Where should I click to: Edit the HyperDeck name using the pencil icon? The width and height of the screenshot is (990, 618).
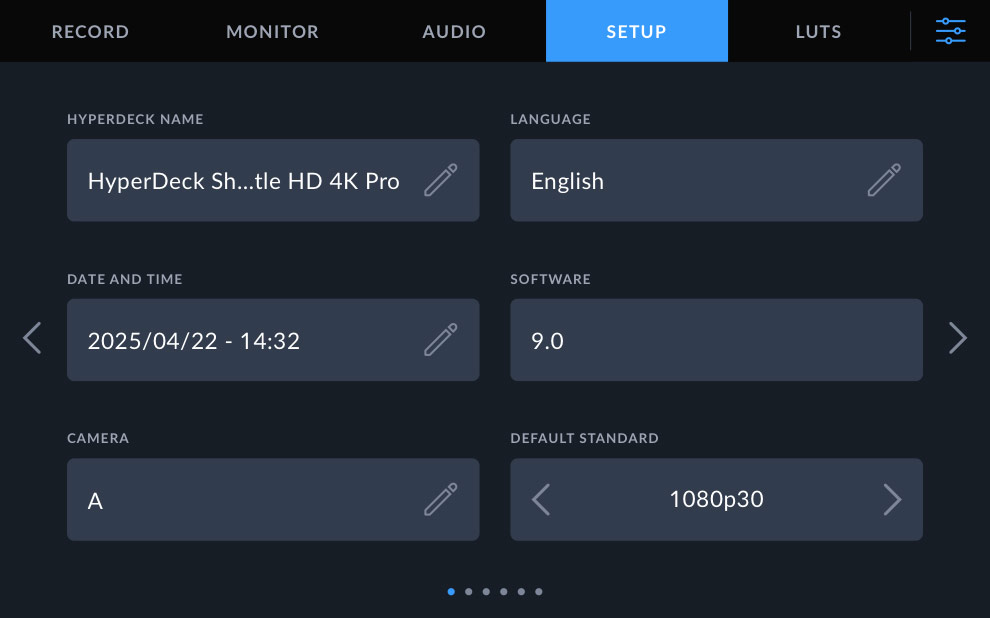click(x=441, y=180)
